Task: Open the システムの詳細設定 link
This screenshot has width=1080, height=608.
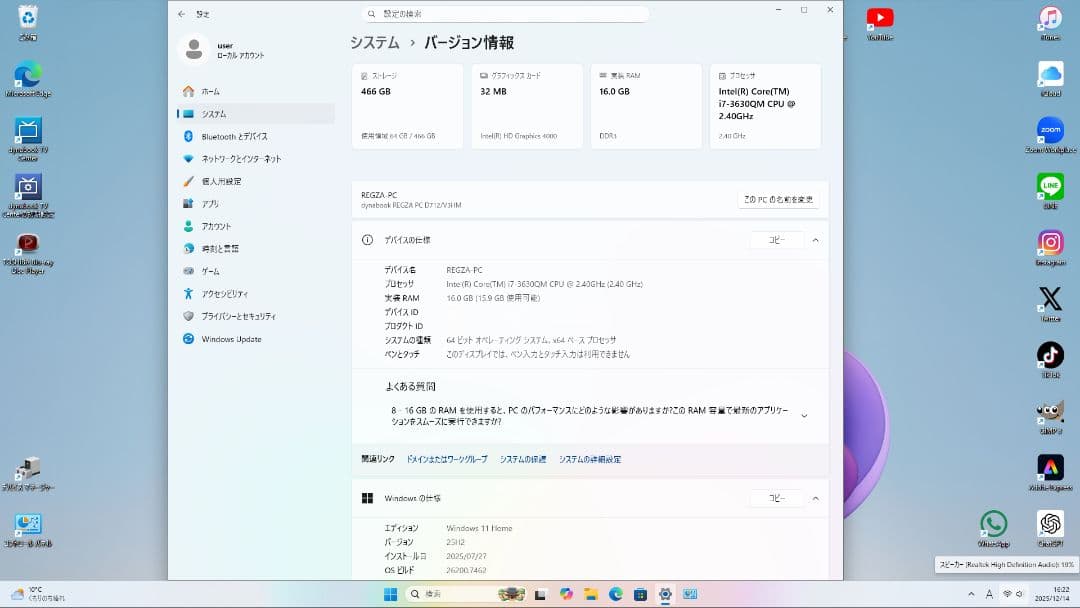Action: [x=589, y=460]
